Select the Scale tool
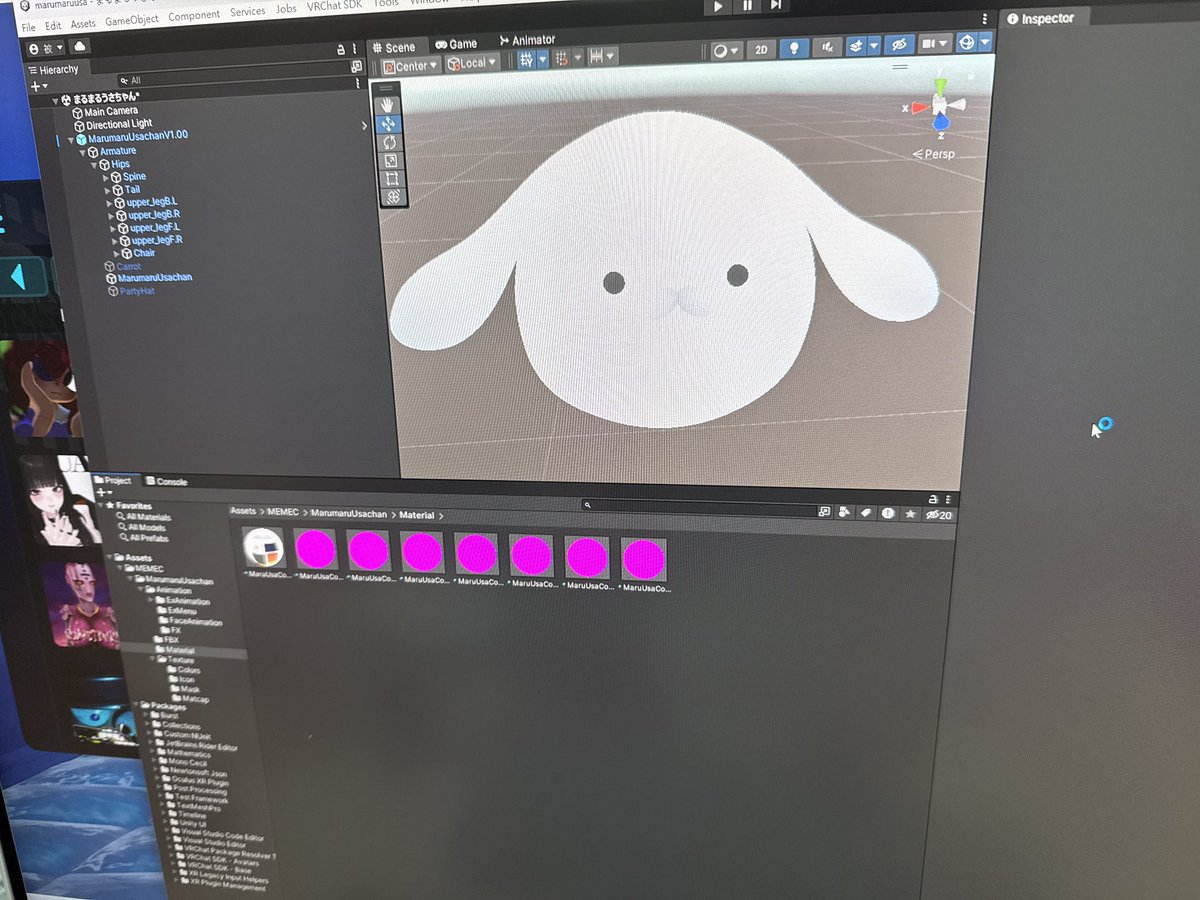Viewport: 1200px width, 900px height. [391, 160]
